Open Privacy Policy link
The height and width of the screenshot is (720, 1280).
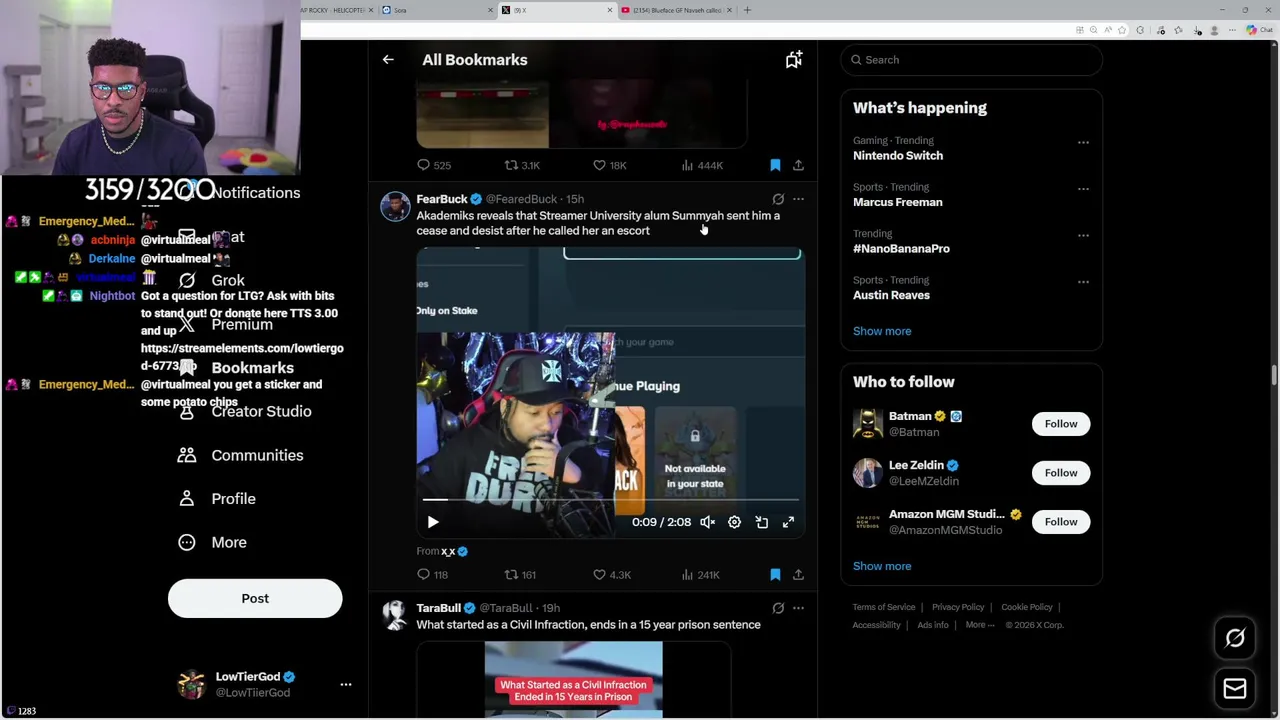[958, 607]
